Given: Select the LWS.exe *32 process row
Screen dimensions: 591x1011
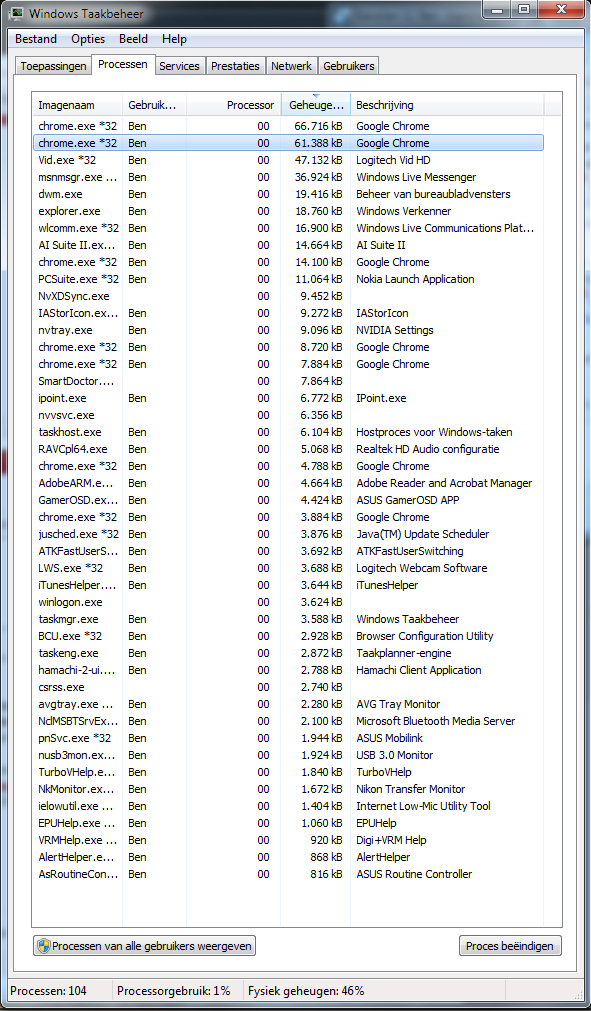Looking at the screenshot, I should [x=288, y=568].
